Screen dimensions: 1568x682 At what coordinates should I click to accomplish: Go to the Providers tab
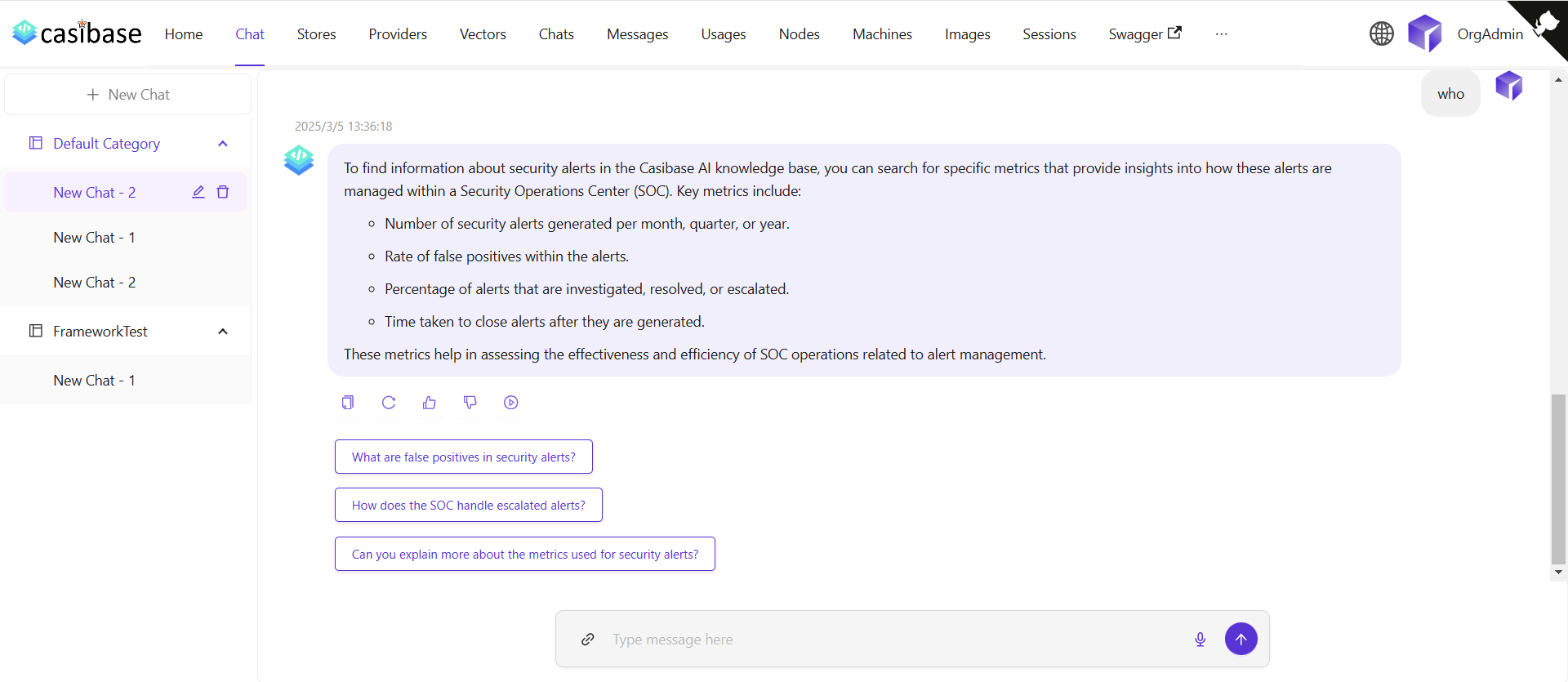tap(398, 34)
